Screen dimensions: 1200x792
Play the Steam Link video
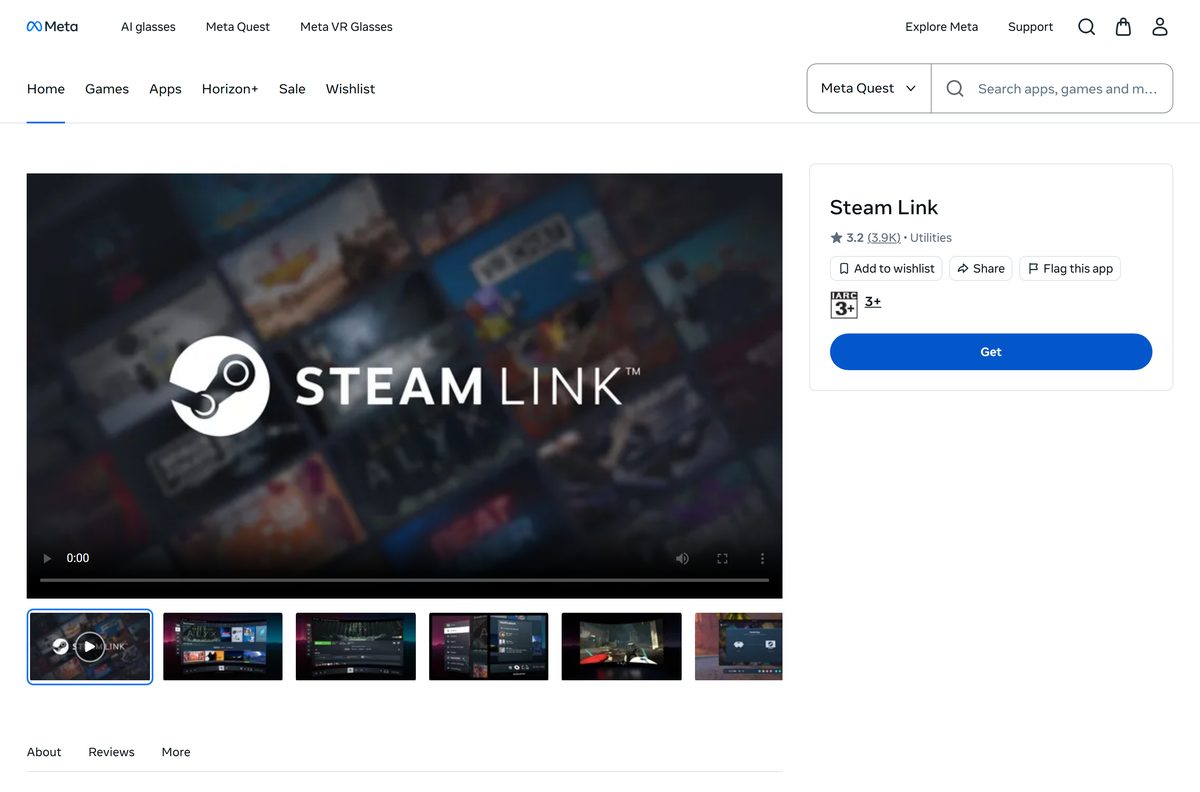[x=47, y=558]
